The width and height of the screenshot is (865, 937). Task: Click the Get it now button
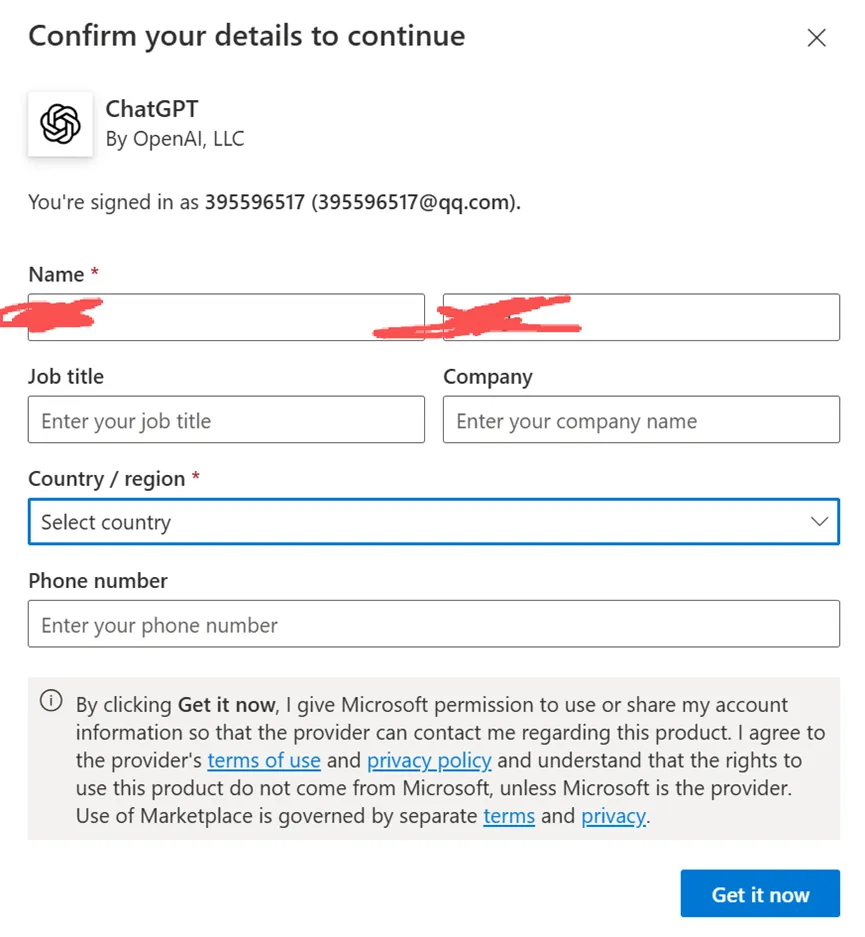coord(760,893)
